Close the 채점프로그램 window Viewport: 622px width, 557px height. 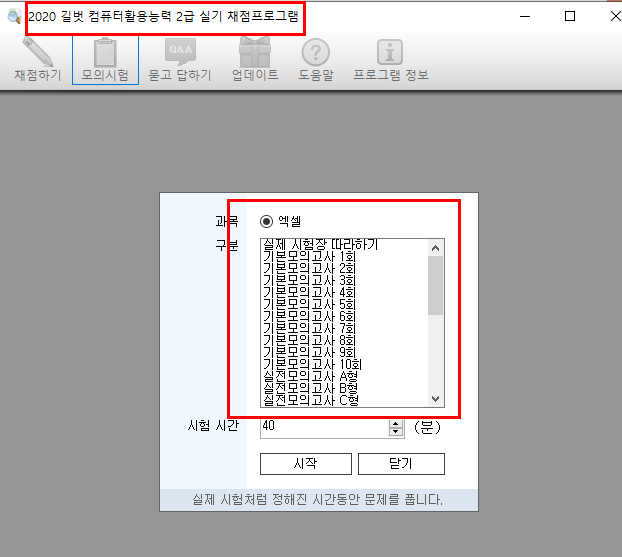(615, 16)
